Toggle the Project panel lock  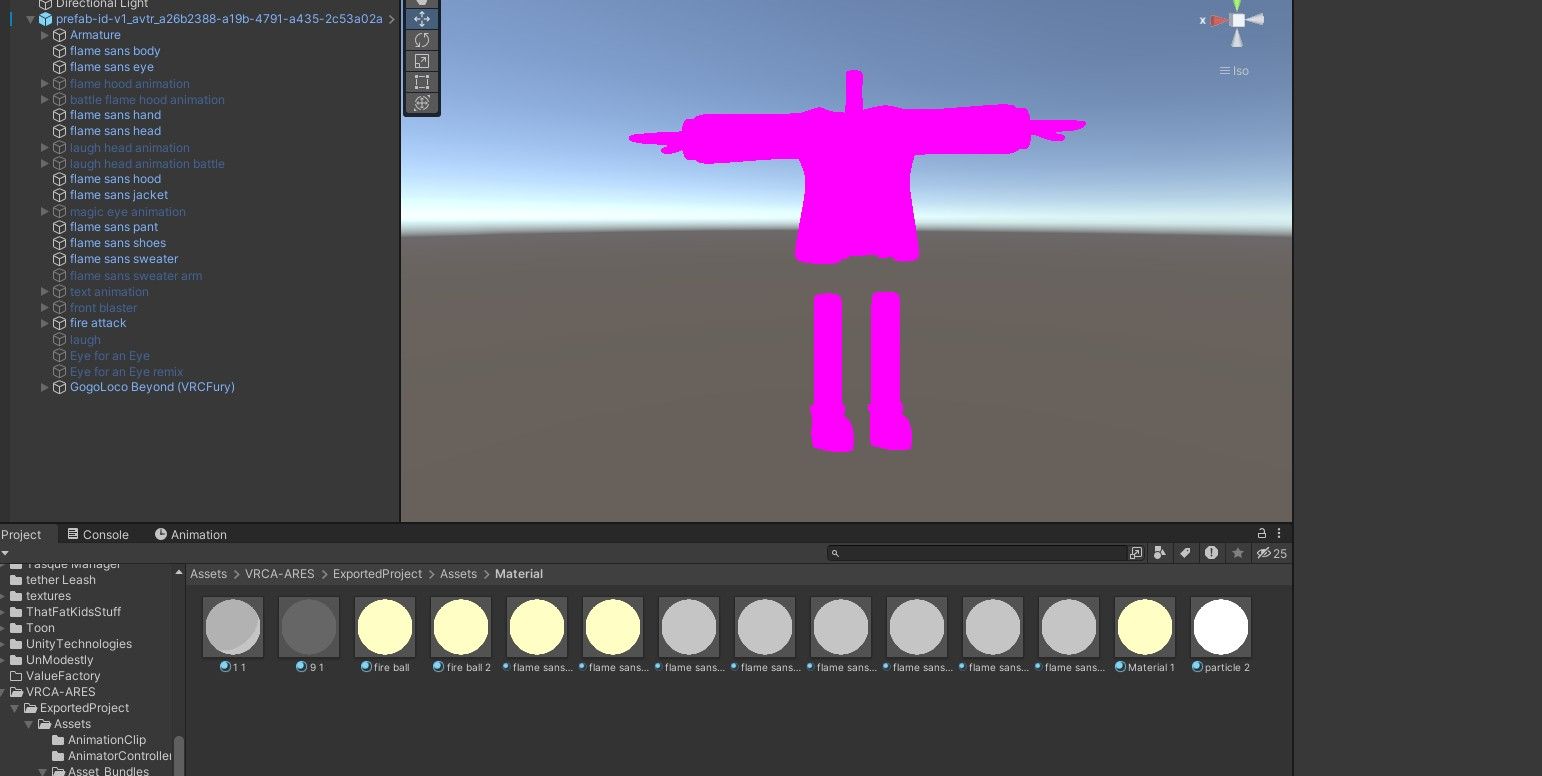point(1262,534)
